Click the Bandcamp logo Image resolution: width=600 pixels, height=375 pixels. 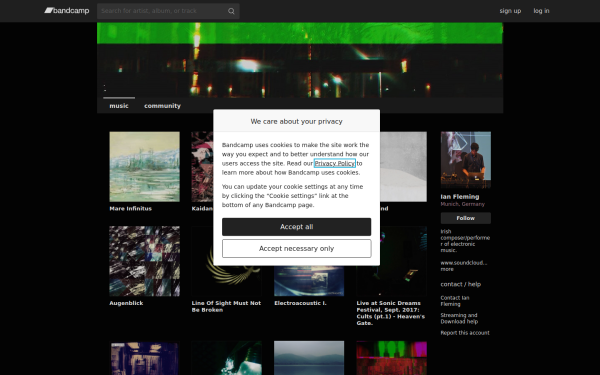[x=67, y=11]
